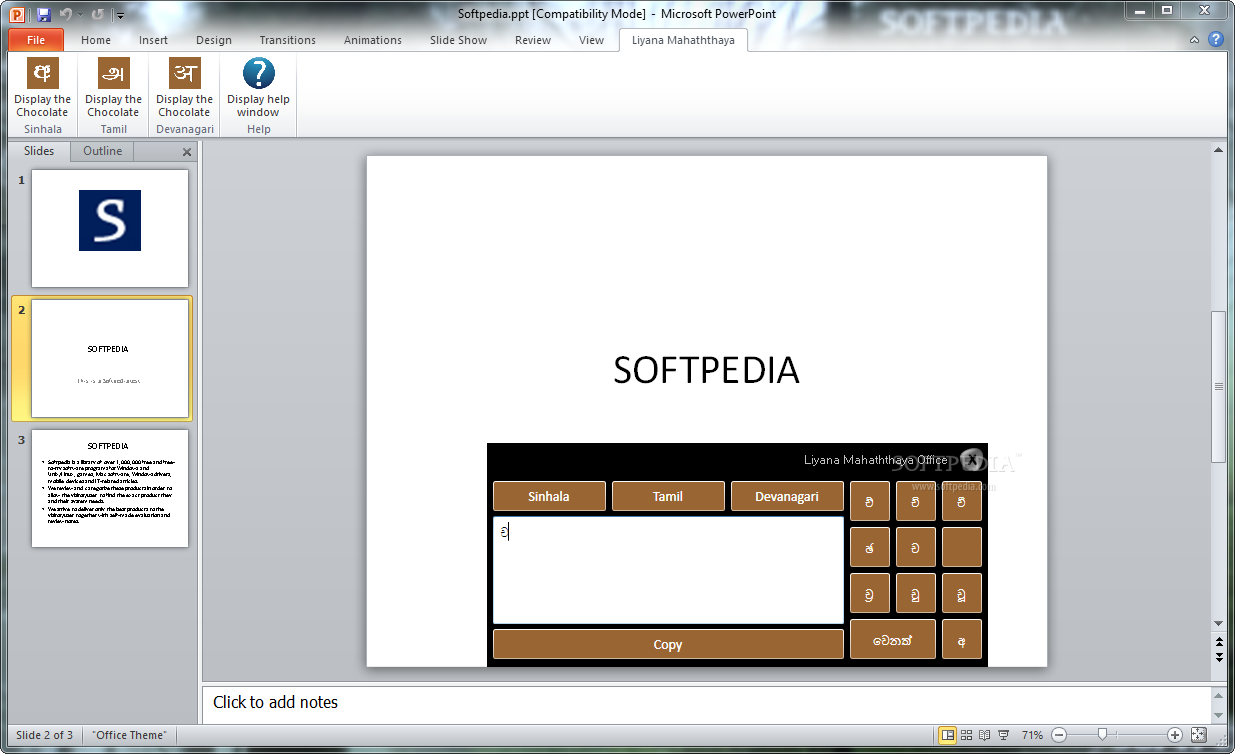Select the Liyana Mahaththaya ribbon tab
The width and height of the screenshot is (1235, 754).
click(x=683, y=40)
